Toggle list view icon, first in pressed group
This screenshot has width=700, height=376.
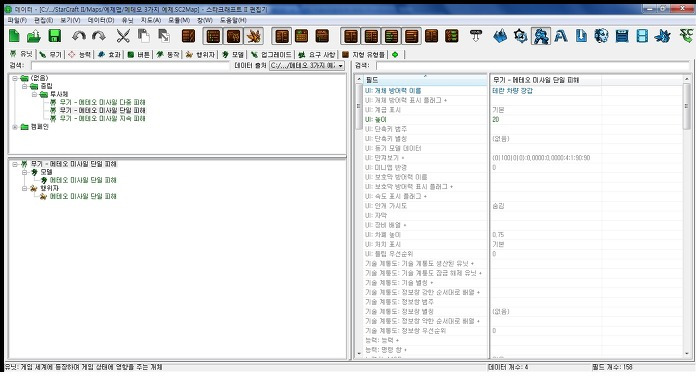[213, 36]
